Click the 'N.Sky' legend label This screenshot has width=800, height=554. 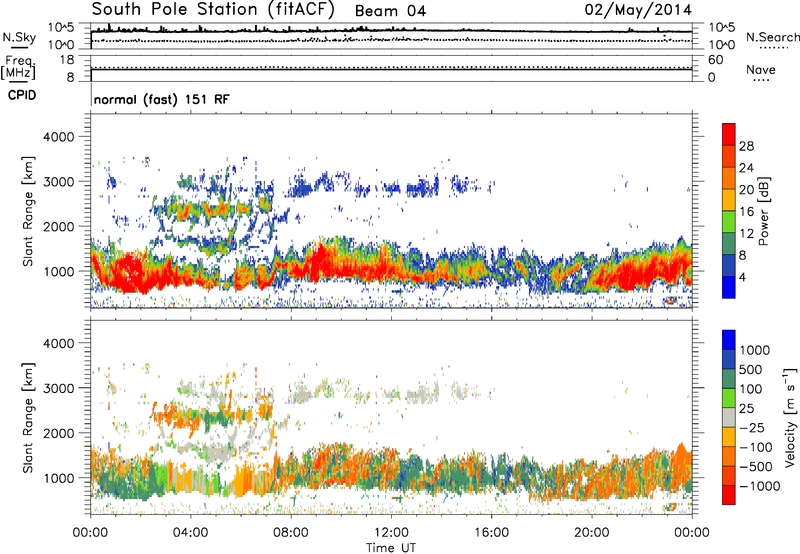click(19, 37)
